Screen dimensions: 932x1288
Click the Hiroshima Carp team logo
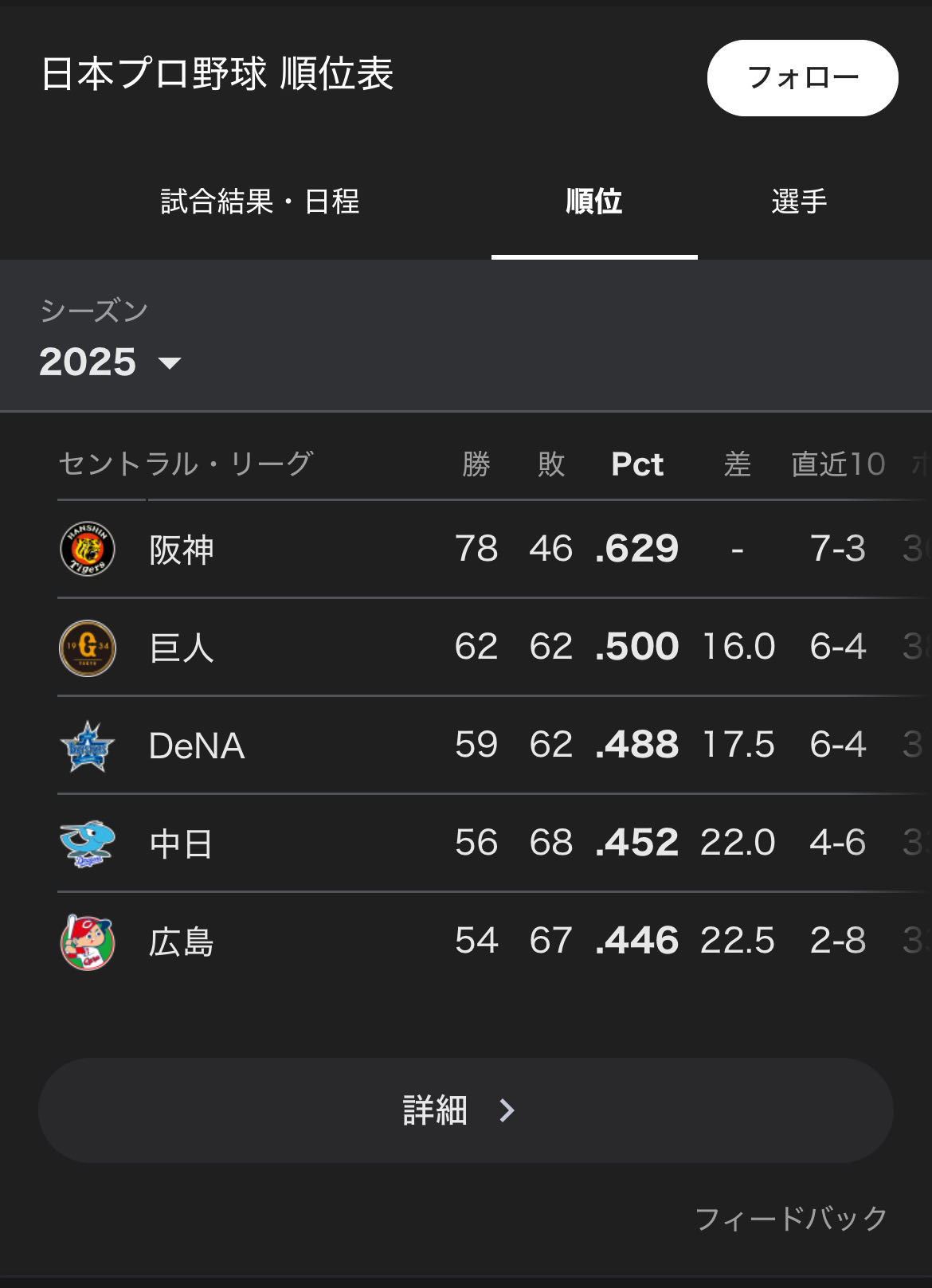click(x=88, y=942)
